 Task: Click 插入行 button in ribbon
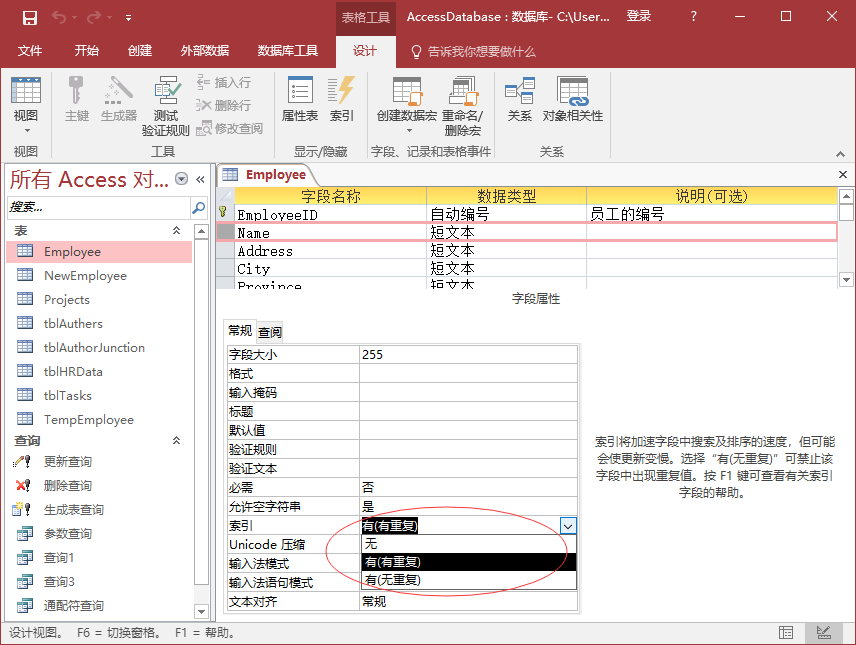tap(224, 82)
